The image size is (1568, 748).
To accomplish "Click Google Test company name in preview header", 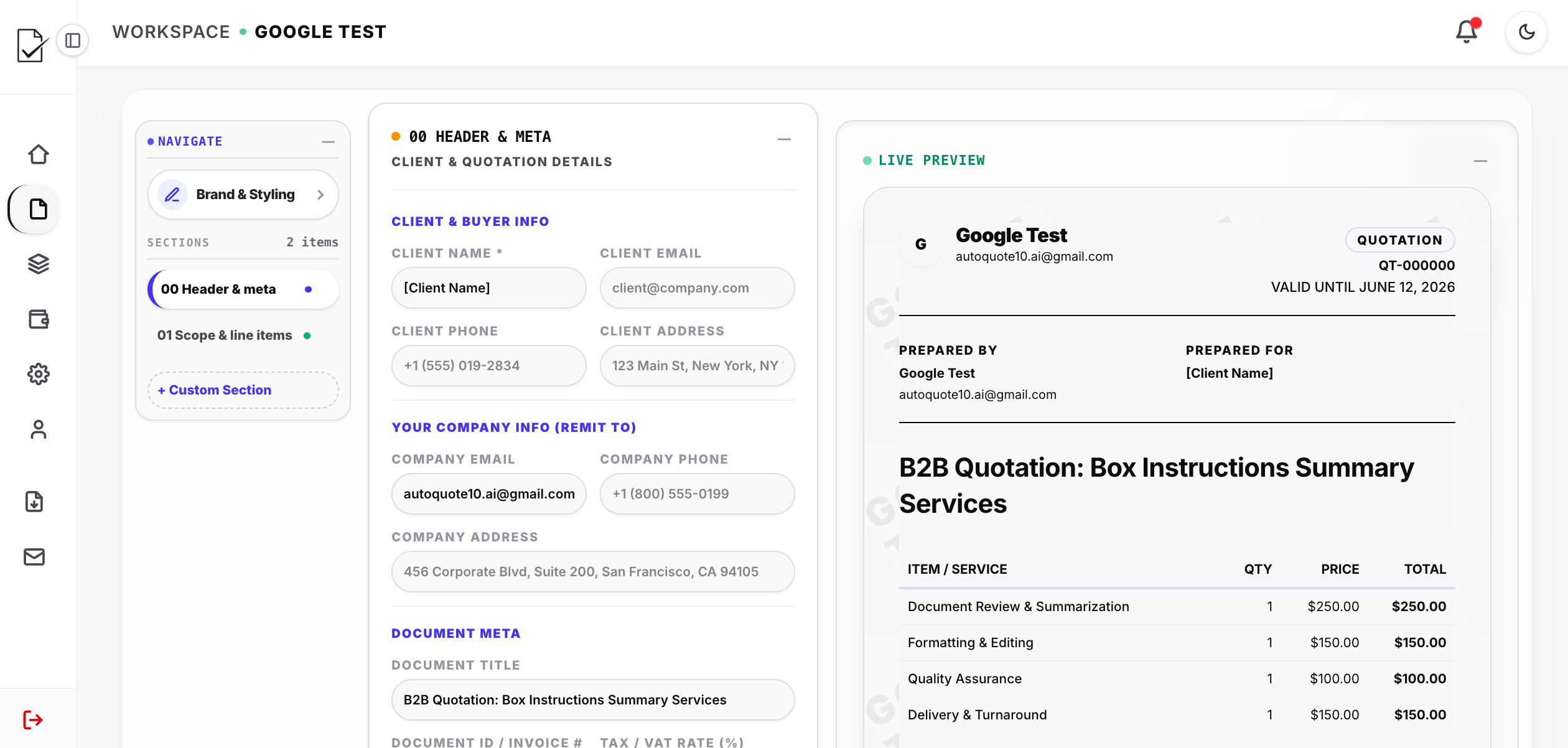I will click(x=1011, y=236).
